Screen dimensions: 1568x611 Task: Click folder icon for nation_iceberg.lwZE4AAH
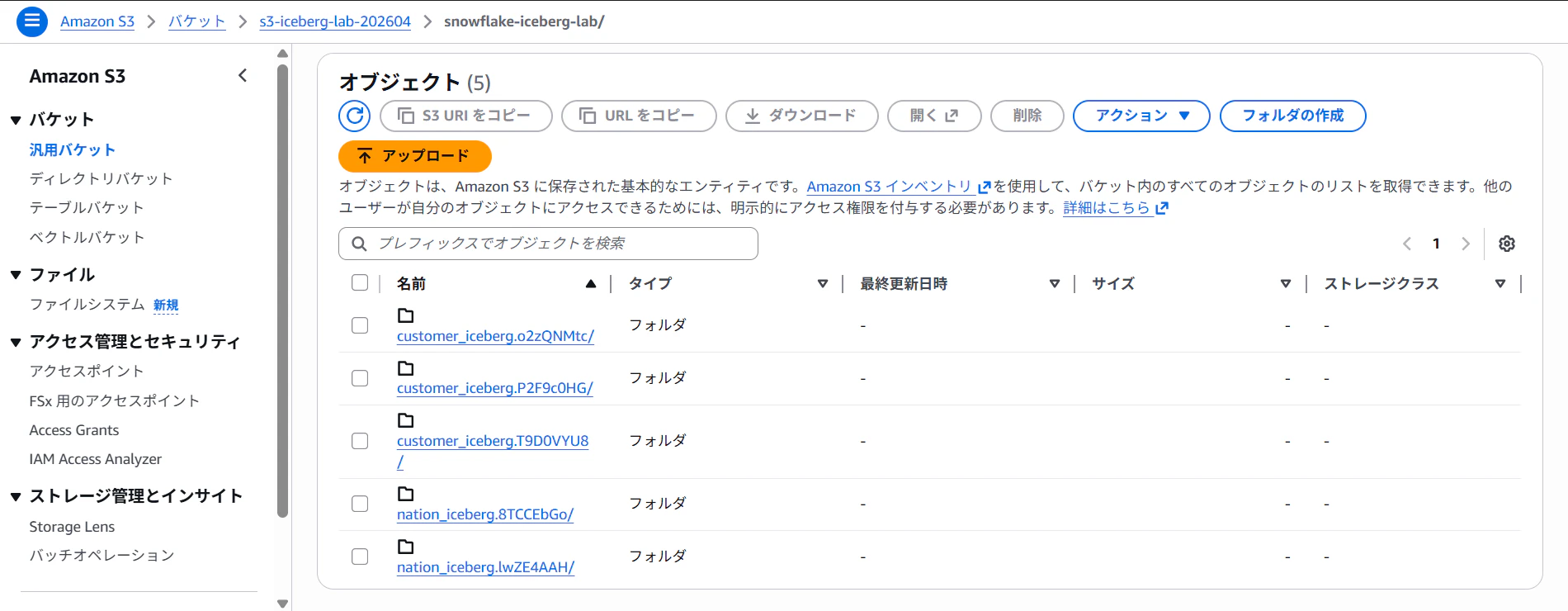[x=406, y=547]
